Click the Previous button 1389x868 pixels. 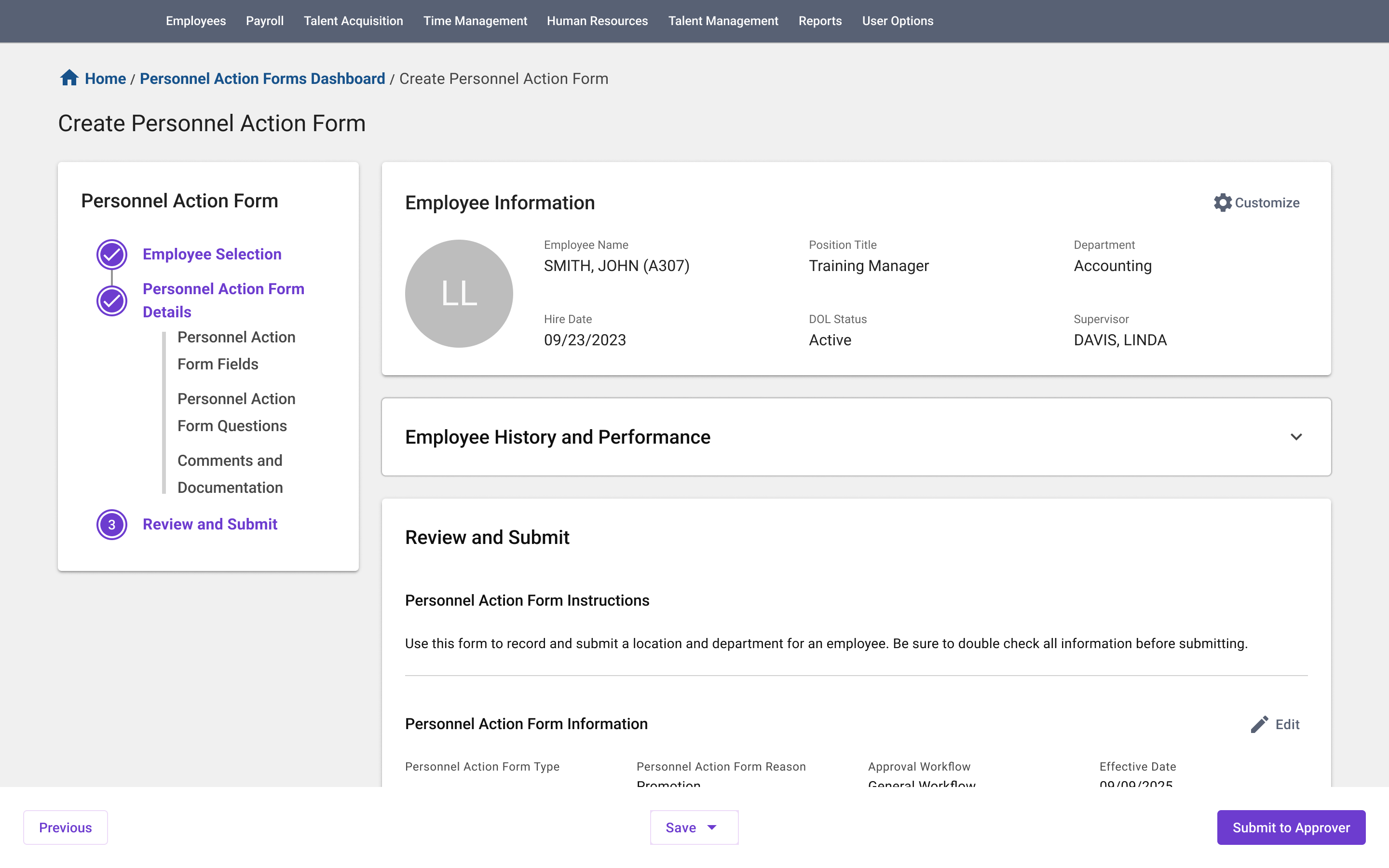point(66,827)
